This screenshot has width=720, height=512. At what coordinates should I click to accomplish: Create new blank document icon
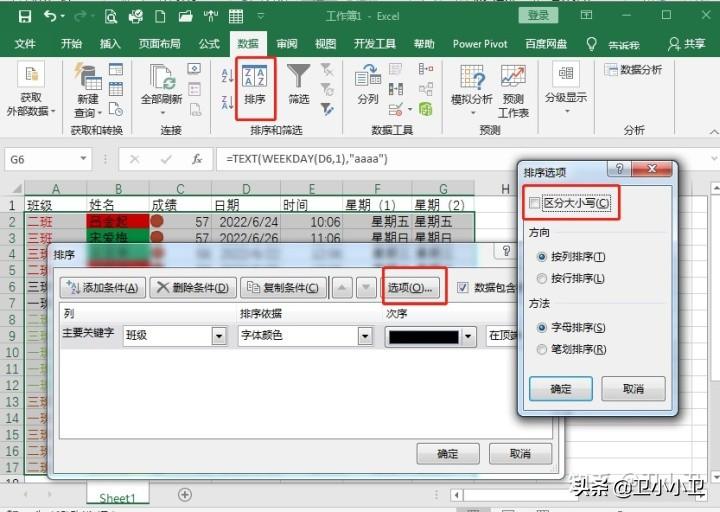pyautogui.click(x=160, y=17)
